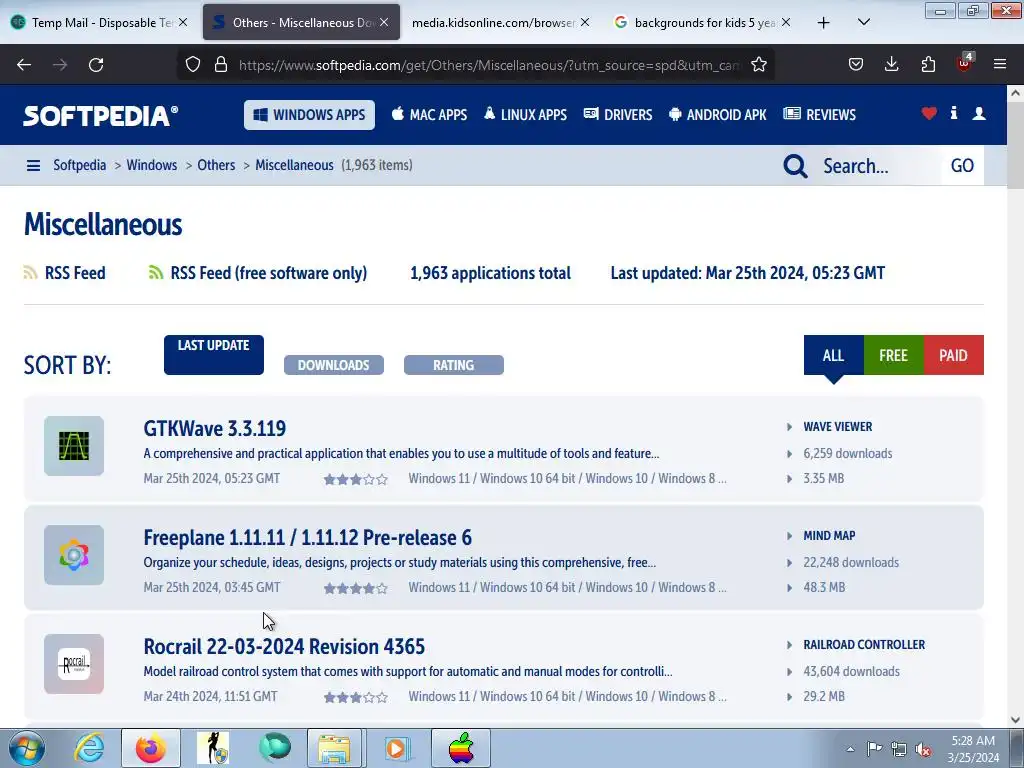This screenshot has width=1024, height=768.
Task: Show All license filter
Action: 833,355
